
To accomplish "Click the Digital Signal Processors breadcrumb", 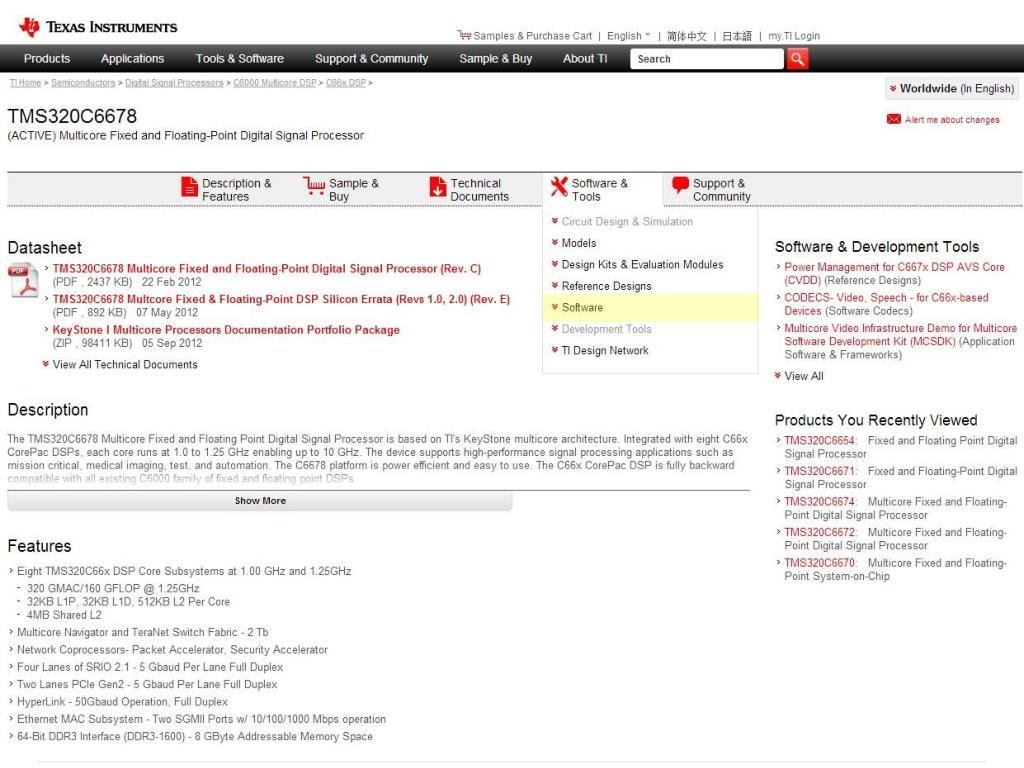I will coord(174,83).
